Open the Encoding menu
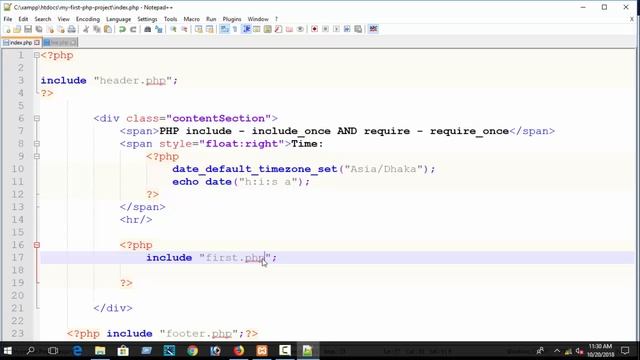Screen dimensions: 640x360 [88, 19]
